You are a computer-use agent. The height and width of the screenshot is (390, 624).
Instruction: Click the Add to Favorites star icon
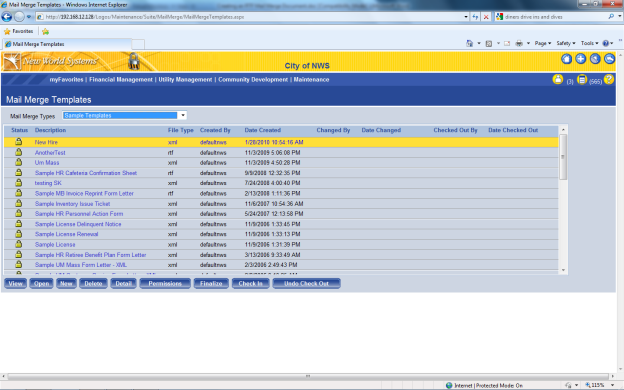click(x=45, y=31)
